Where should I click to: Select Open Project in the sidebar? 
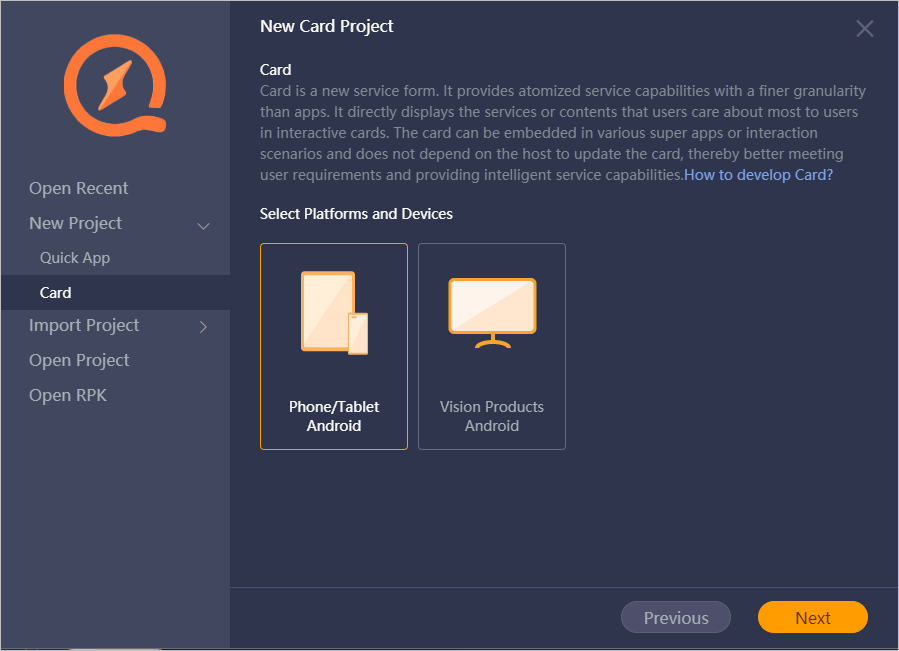pyautogui.click(x=79, y=360)
